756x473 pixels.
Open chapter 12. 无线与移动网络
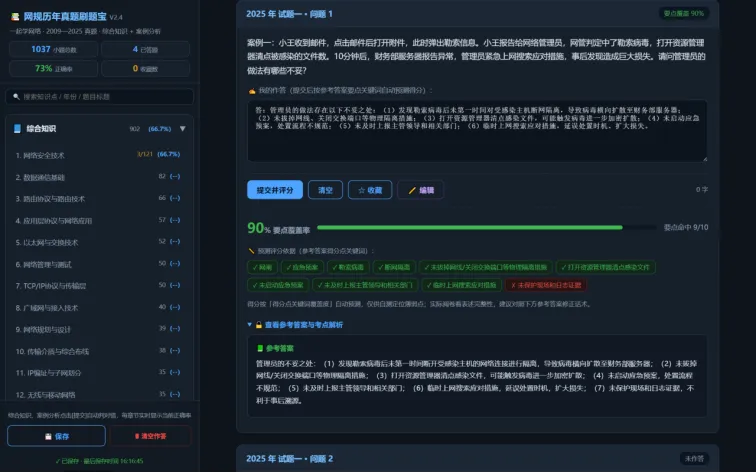(x=98, y=394)
